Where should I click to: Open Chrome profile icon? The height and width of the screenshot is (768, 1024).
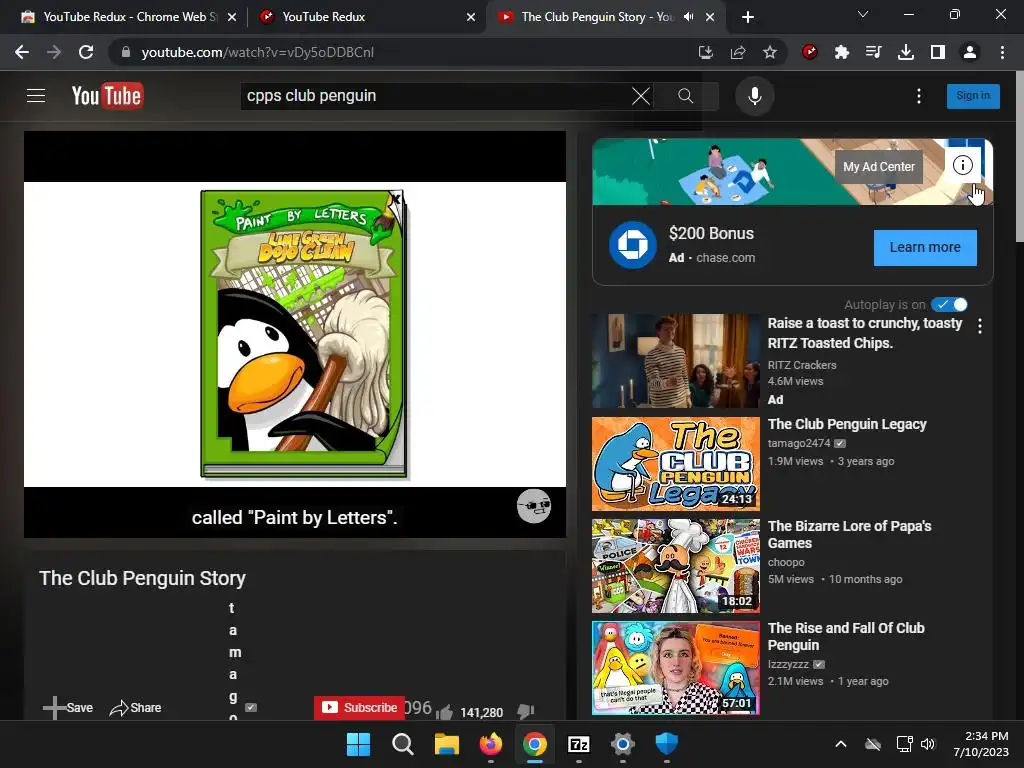970,52
